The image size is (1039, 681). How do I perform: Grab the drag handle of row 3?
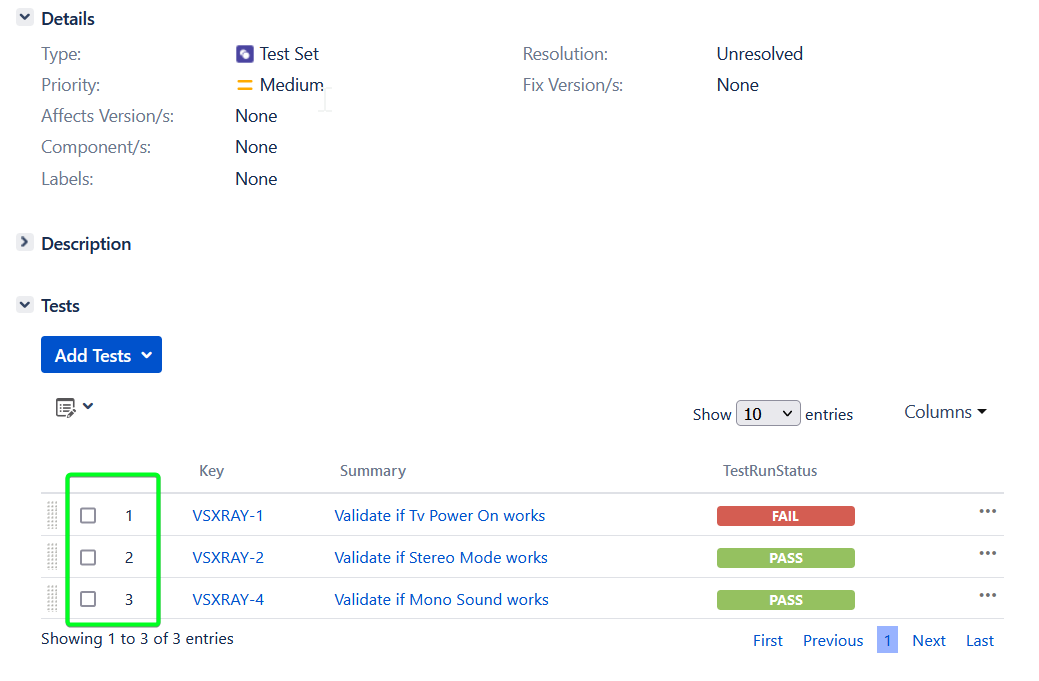tap(51, 599)
